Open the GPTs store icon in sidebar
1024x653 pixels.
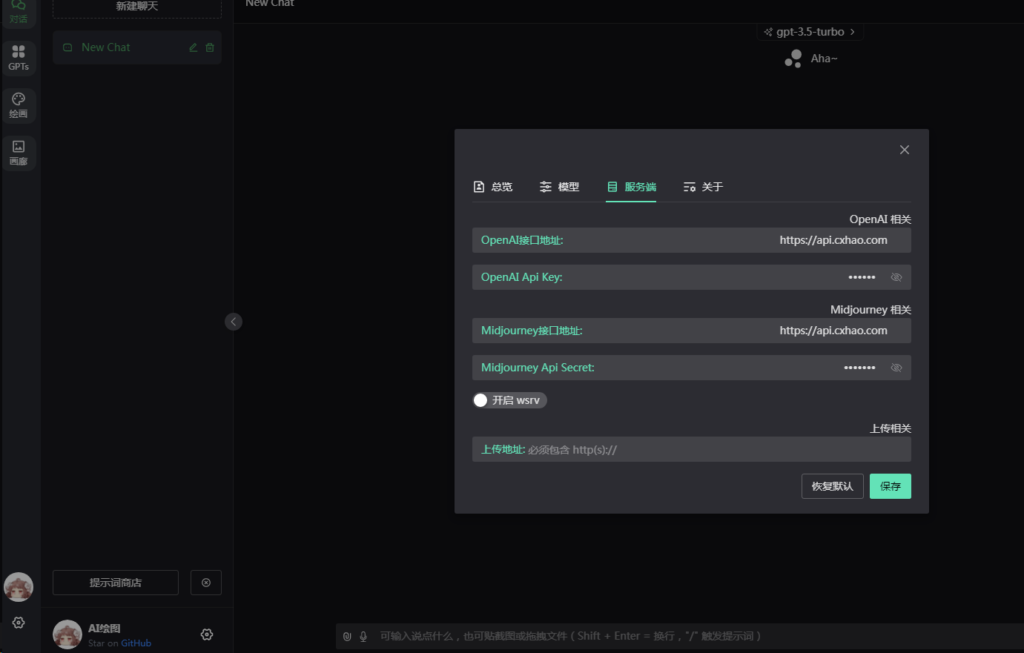(18, 57)
